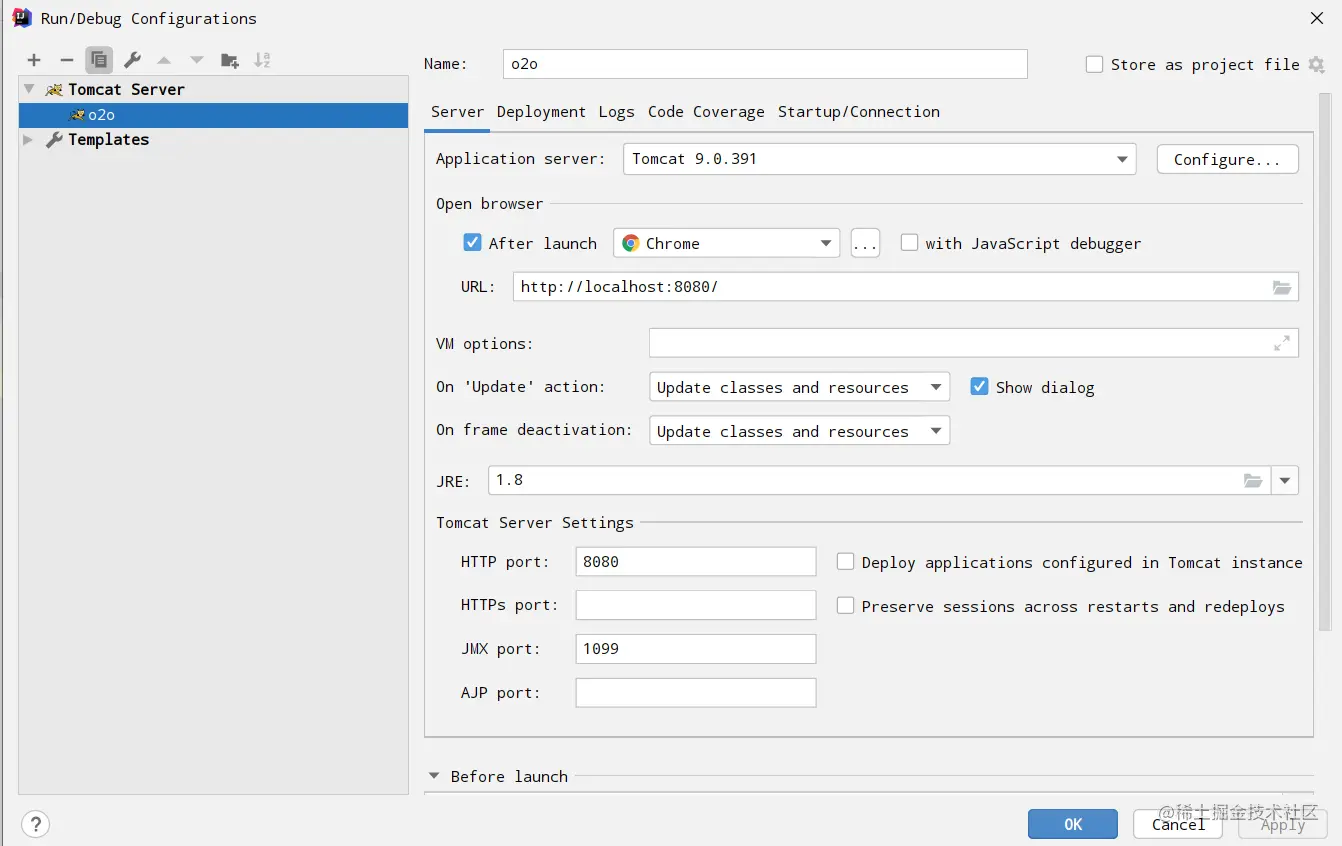The height and width of the screenshot is (846, 1342).
Task: Click the vertical scrollbar of settings panel
Action: (1325, 362)
